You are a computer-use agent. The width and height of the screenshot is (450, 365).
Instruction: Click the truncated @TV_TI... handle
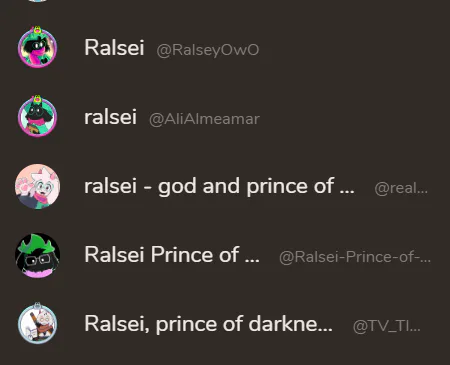click(387, 326)
